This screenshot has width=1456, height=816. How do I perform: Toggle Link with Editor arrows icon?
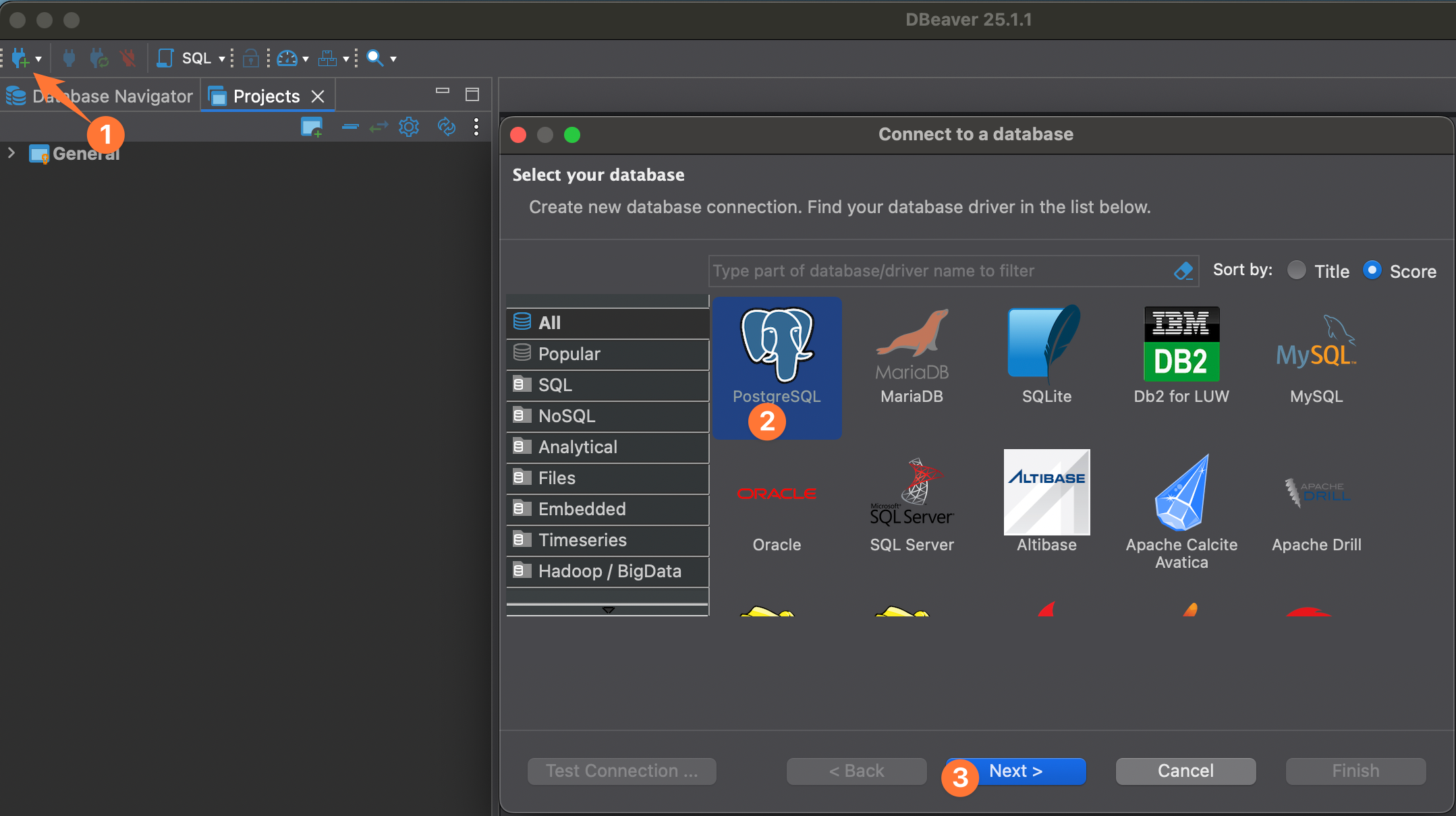[379, 126]
